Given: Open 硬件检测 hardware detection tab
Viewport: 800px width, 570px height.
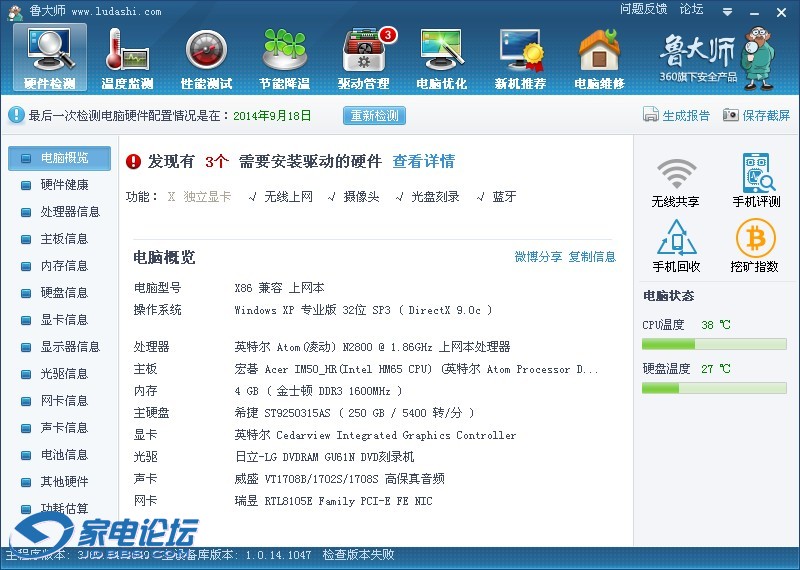Looking at the screenshot, I should pos(50,58).
